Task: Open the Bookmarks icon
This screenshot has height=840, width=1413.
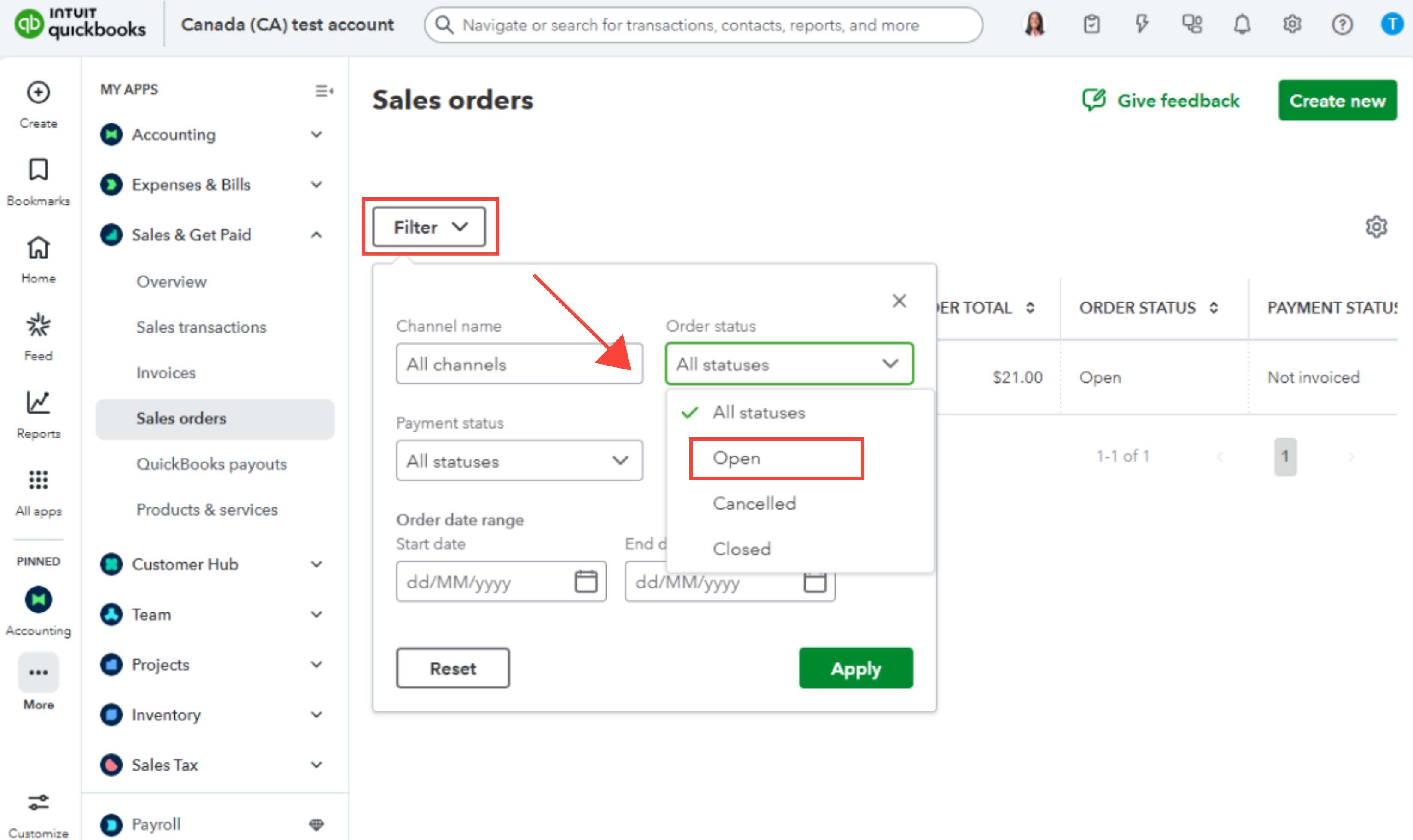Action: click(x=38, y=170)
